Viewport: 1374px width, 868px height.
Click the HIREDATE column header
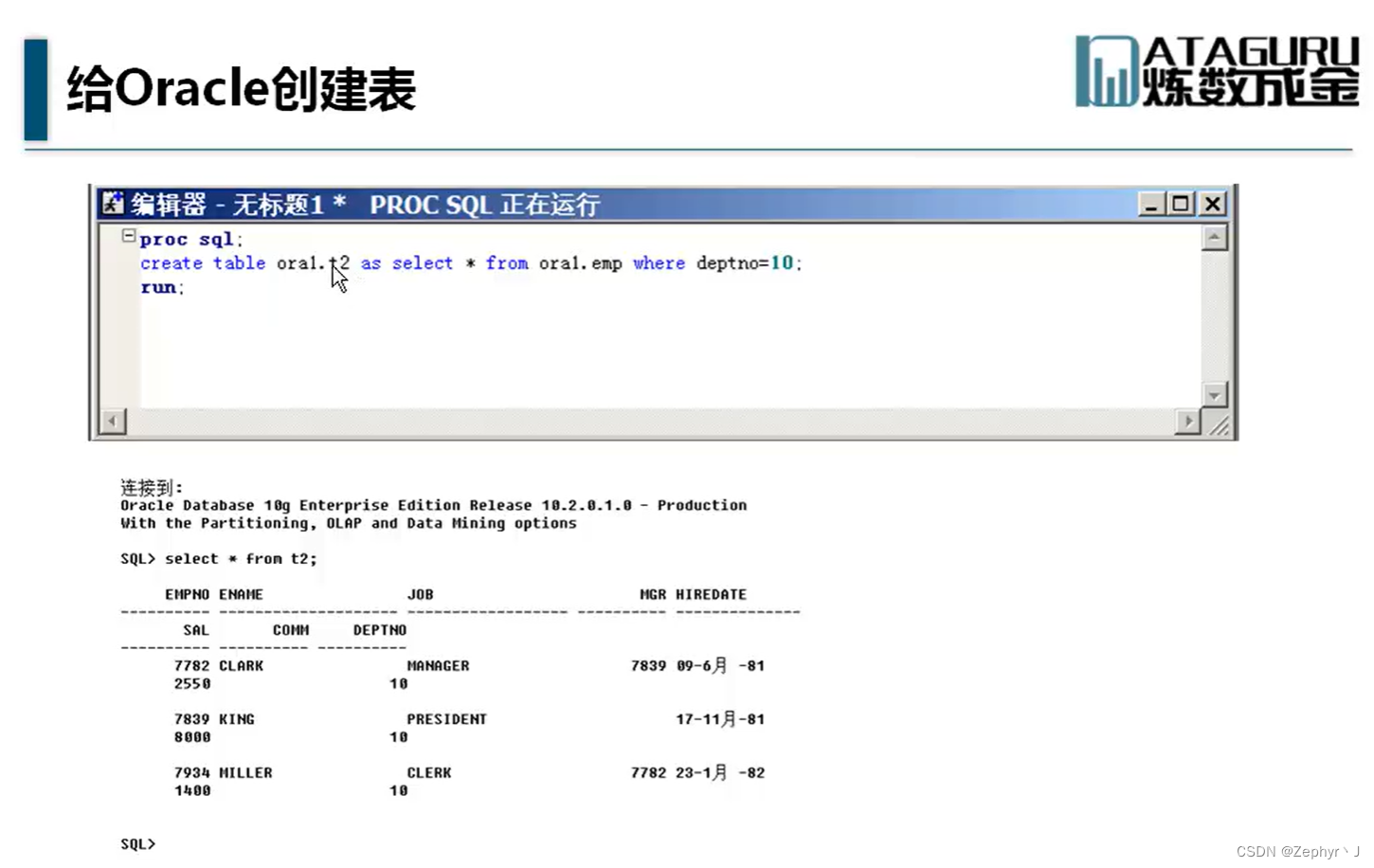pyautogui.click(x=711, y=595)
